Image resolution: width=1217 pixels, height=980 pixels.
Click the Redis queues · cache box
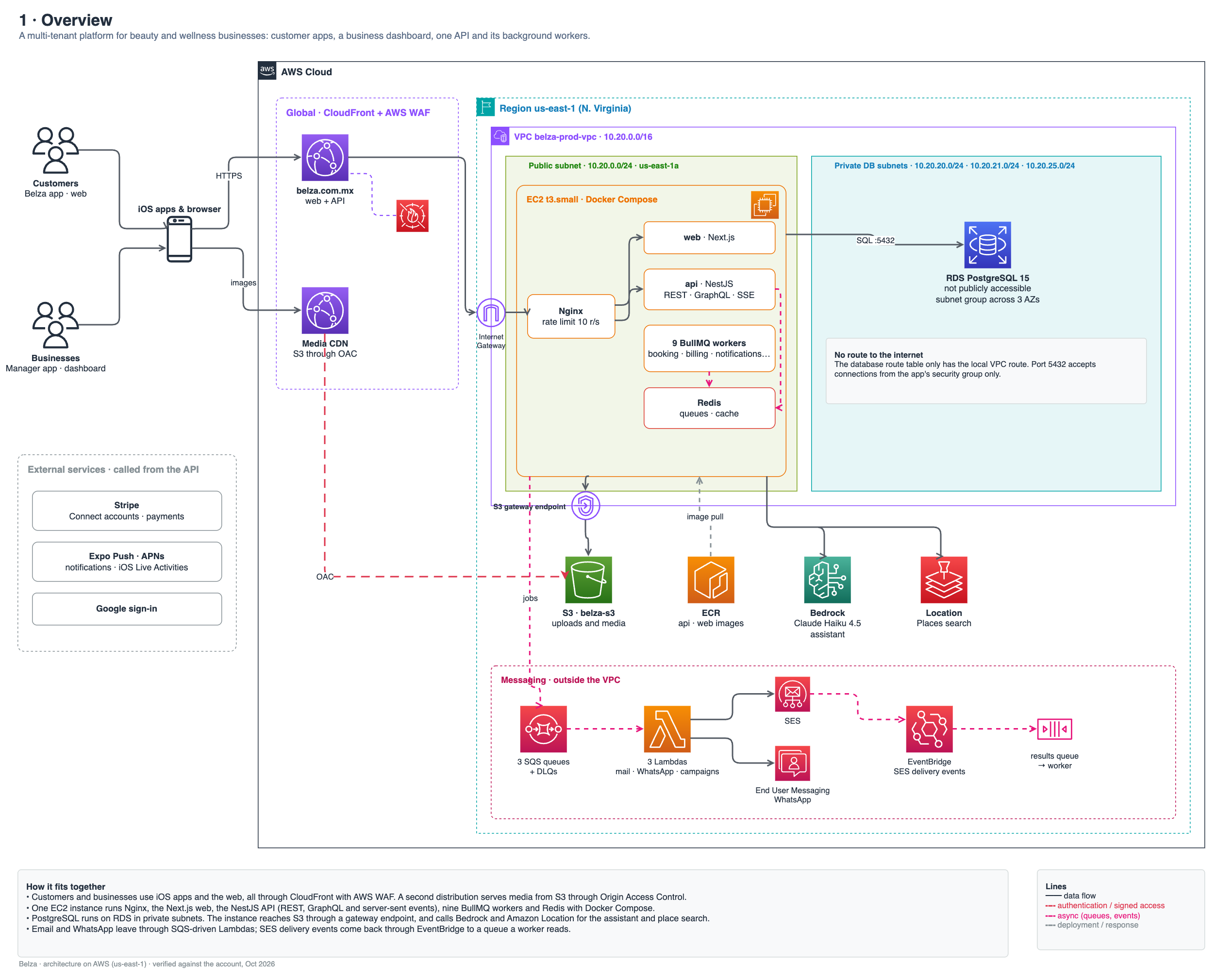(710, 408)
